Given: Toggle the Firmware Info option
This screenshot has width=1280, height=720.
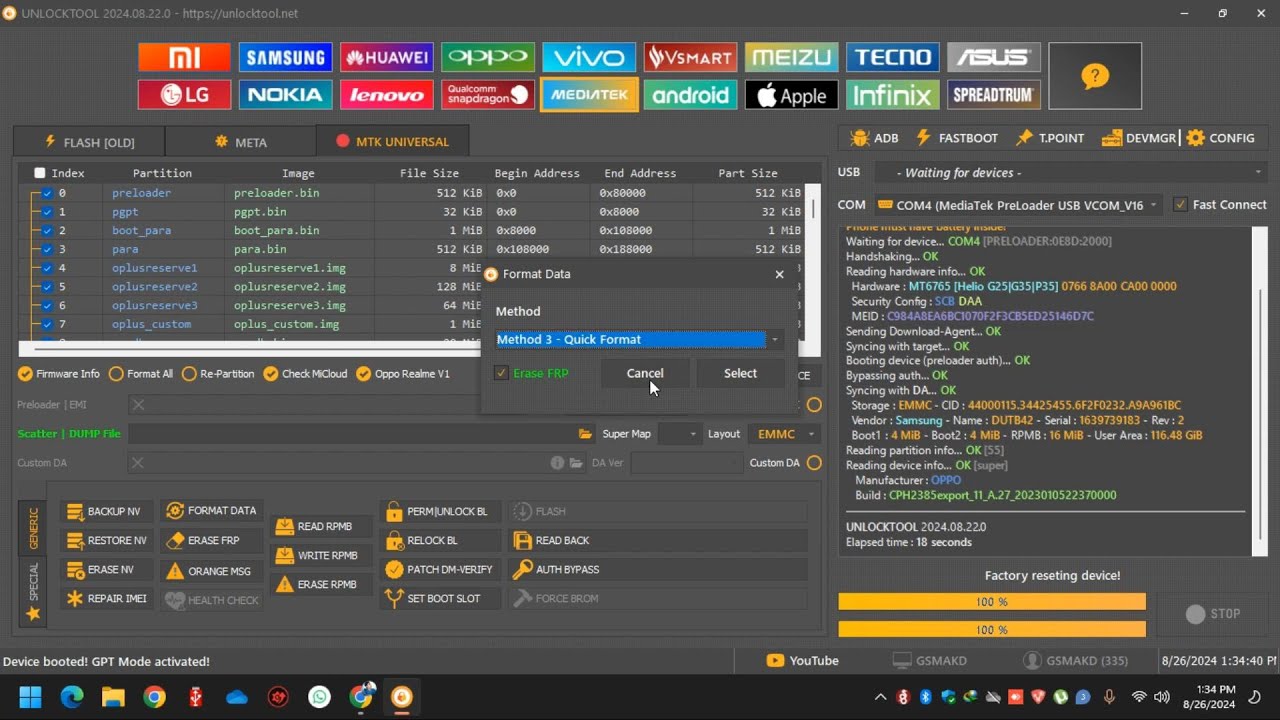Looking at the screenshot, I should pyautogui.click(x=59, y=374).
